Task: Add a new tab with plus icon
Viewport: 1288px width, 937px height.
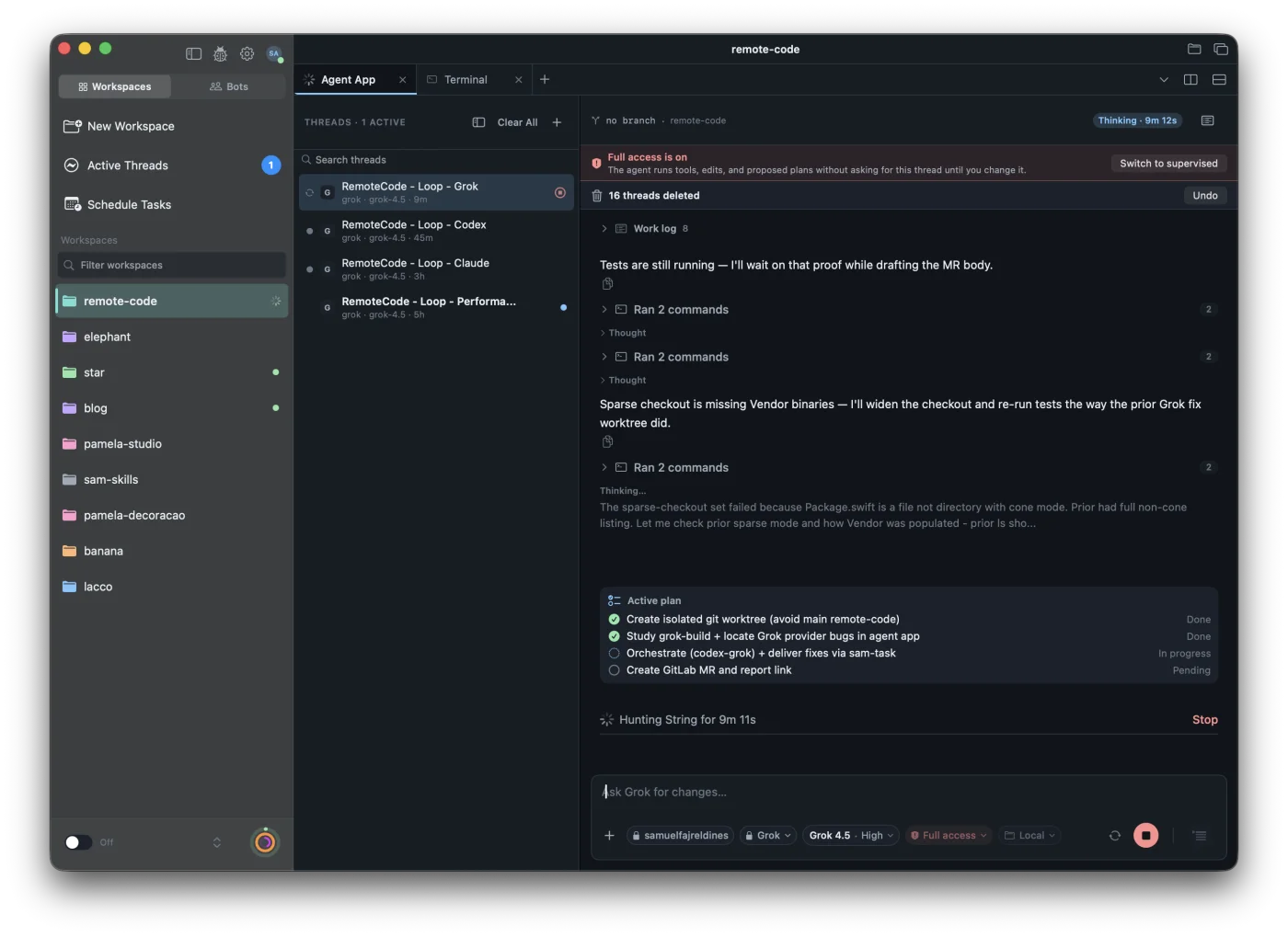Action: pyautogui.click(x=545, y=80)
